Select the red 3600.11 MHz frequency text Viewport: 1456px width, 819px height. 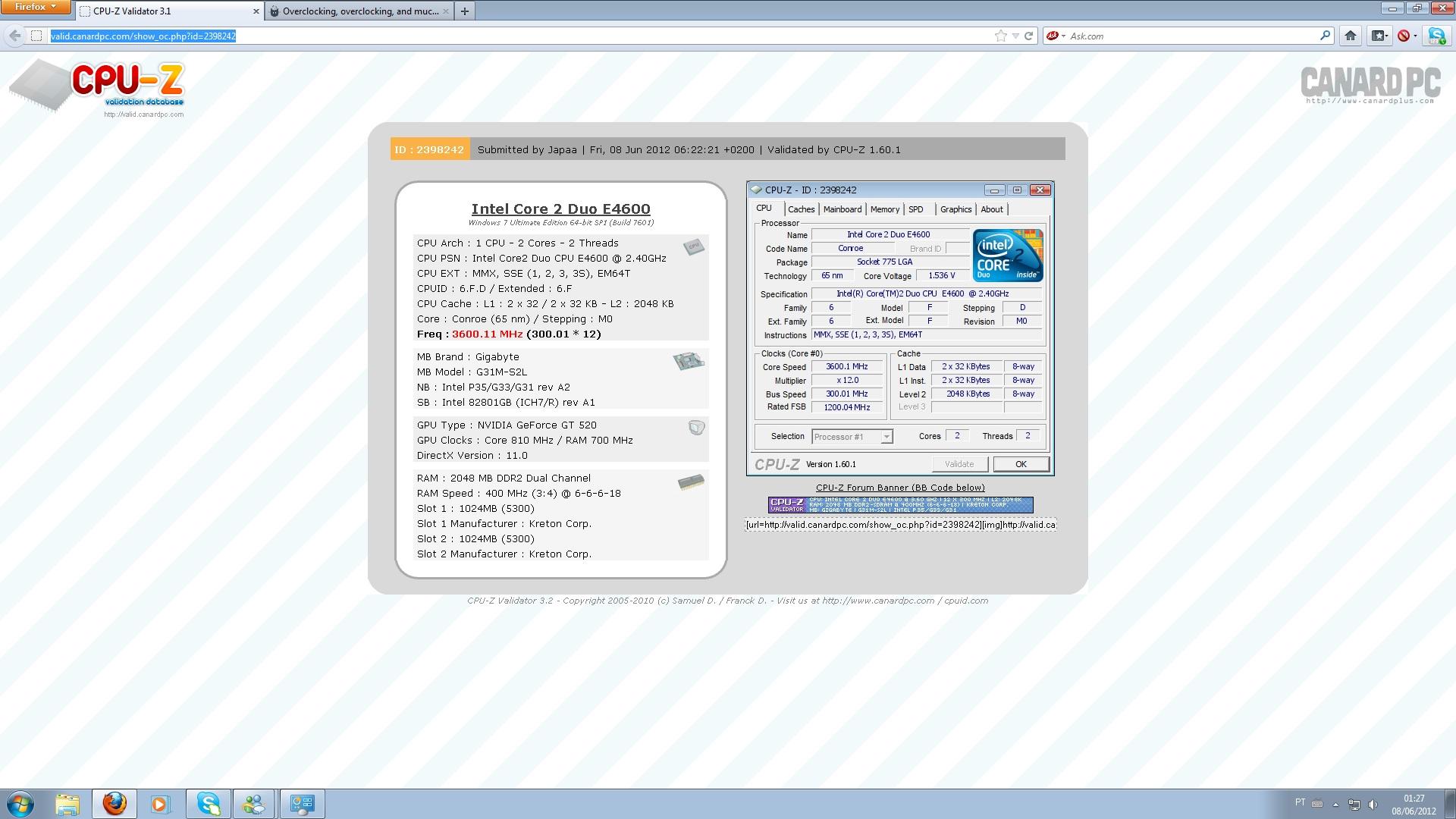tap(487, 334)
